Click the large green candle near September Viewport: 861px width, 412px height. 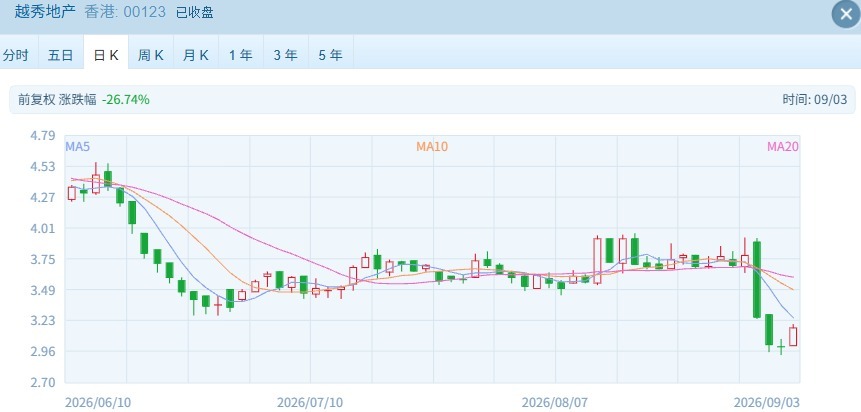(757, 279)
